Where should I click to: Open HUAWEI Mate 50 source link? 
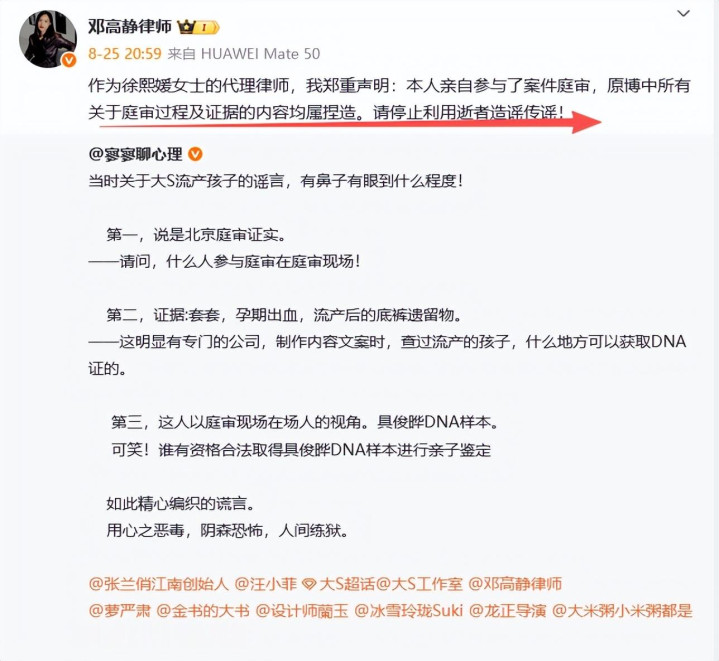[x=260, y=54]
